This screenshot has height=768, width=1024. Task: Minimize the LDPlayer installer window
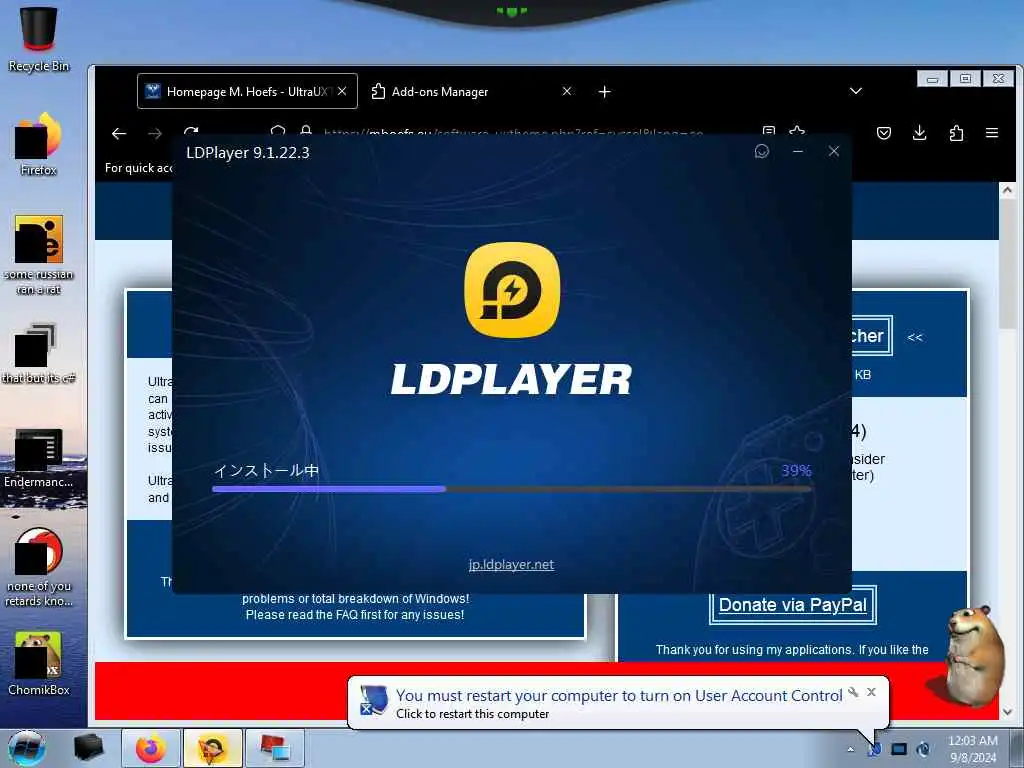pos(797,152)
